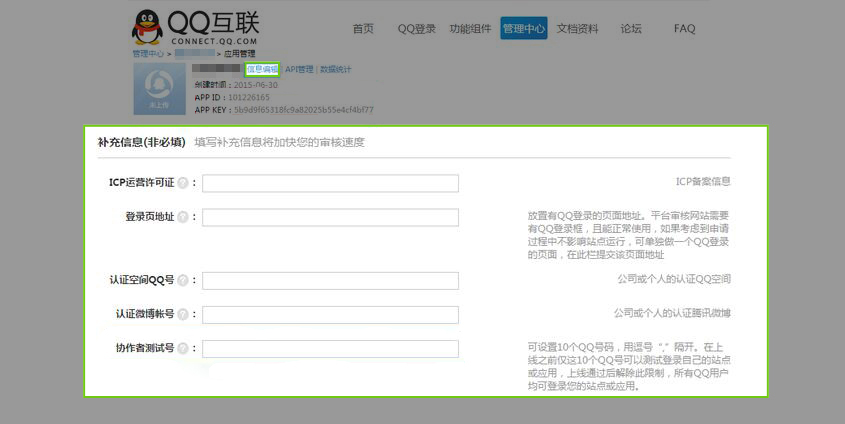This screenshot has height=424, width=845.
Task: Click APP ID value 101226165
Action: click(248, 98)
